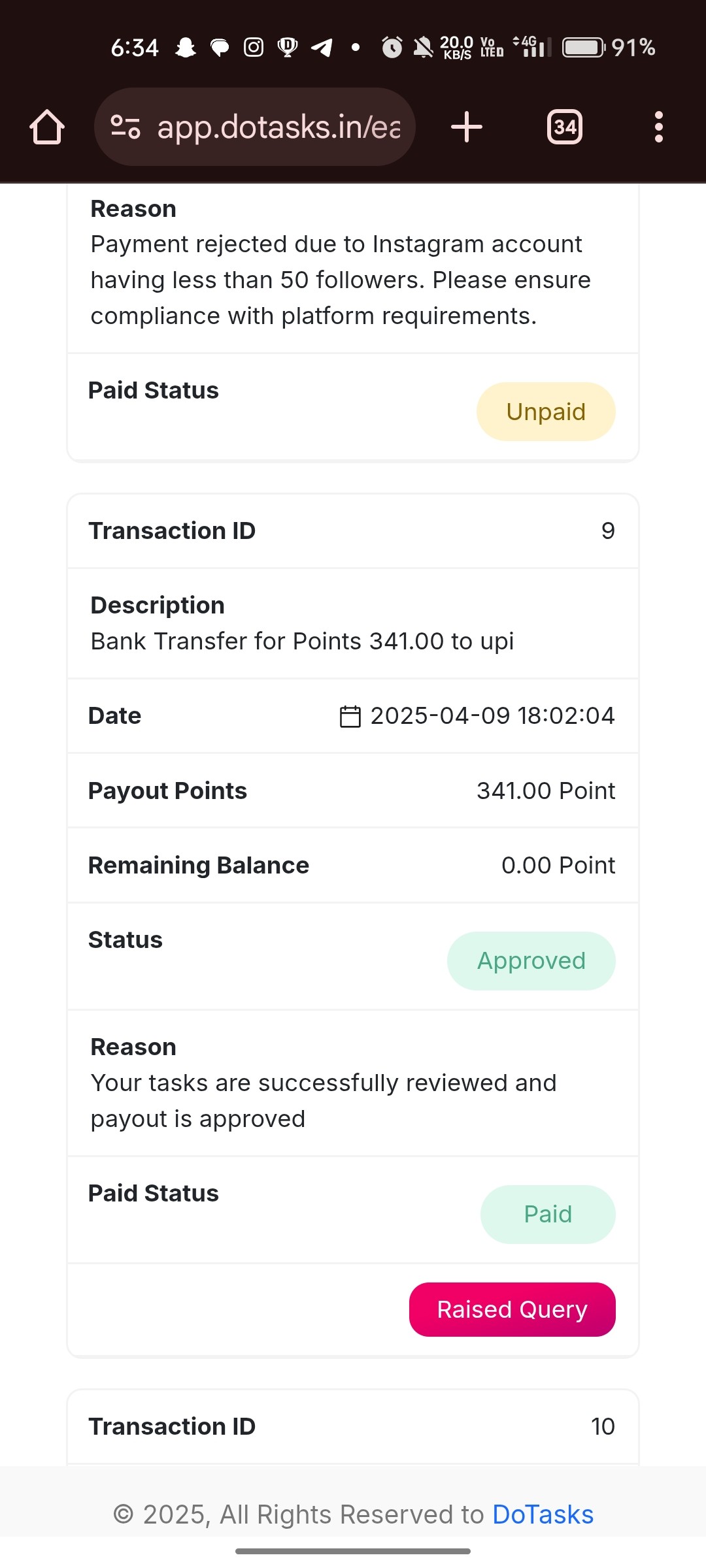
Task: Tap the 341.00 Point payout value
Action: click(x=546, y=791)
